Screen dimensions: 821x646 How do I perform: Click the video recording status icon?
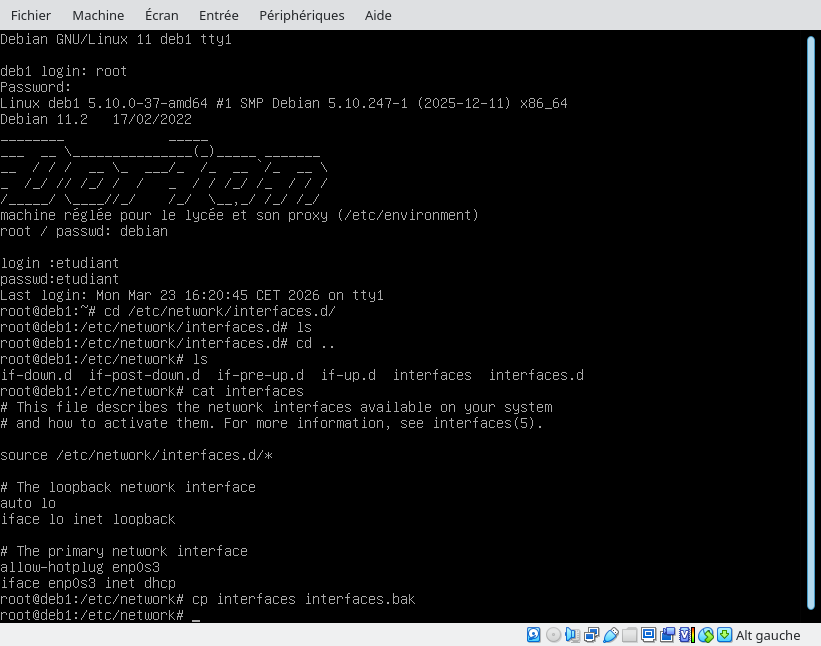[667, 635]
